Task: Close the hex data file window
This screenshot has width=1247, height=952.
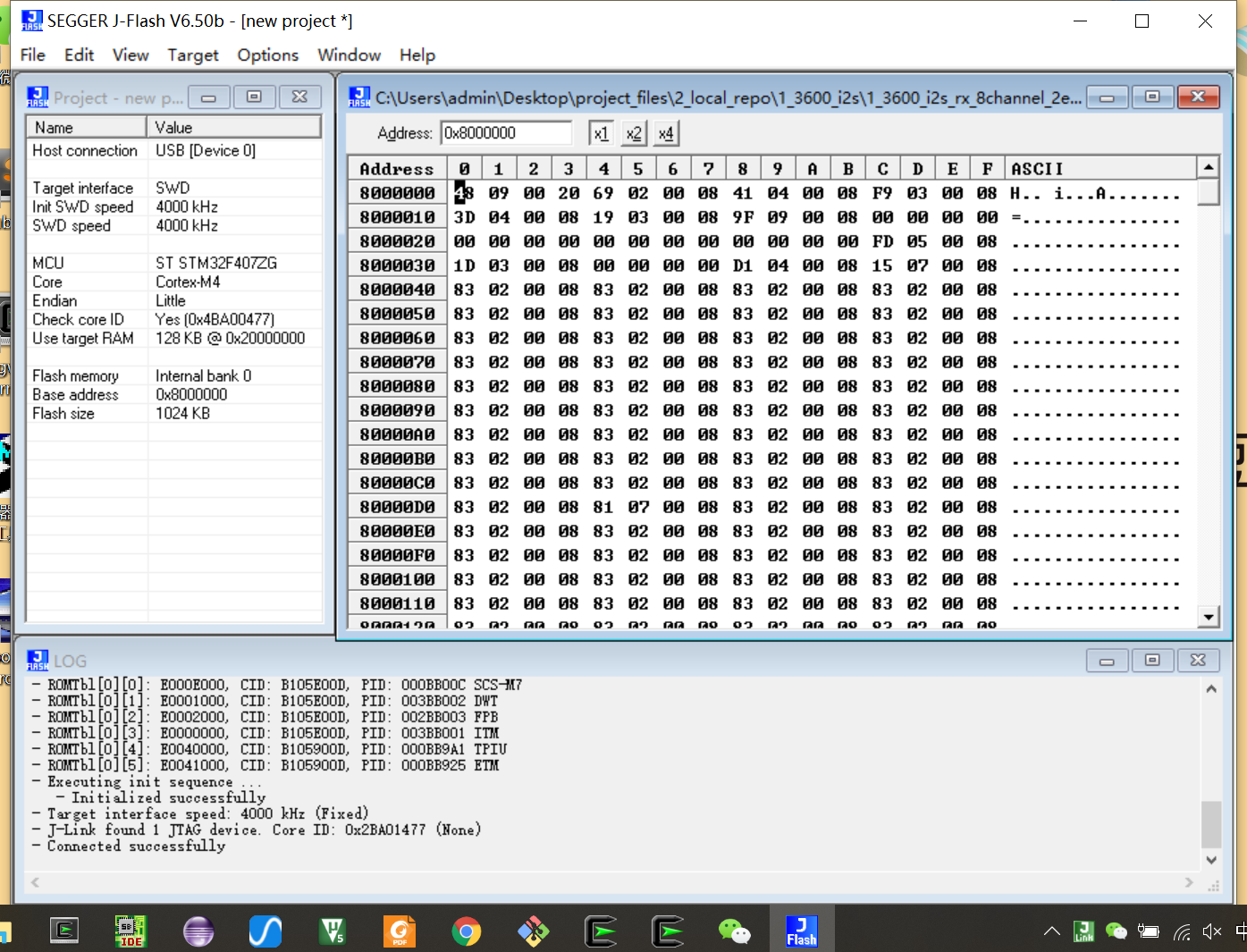Action: [1198, 97]
